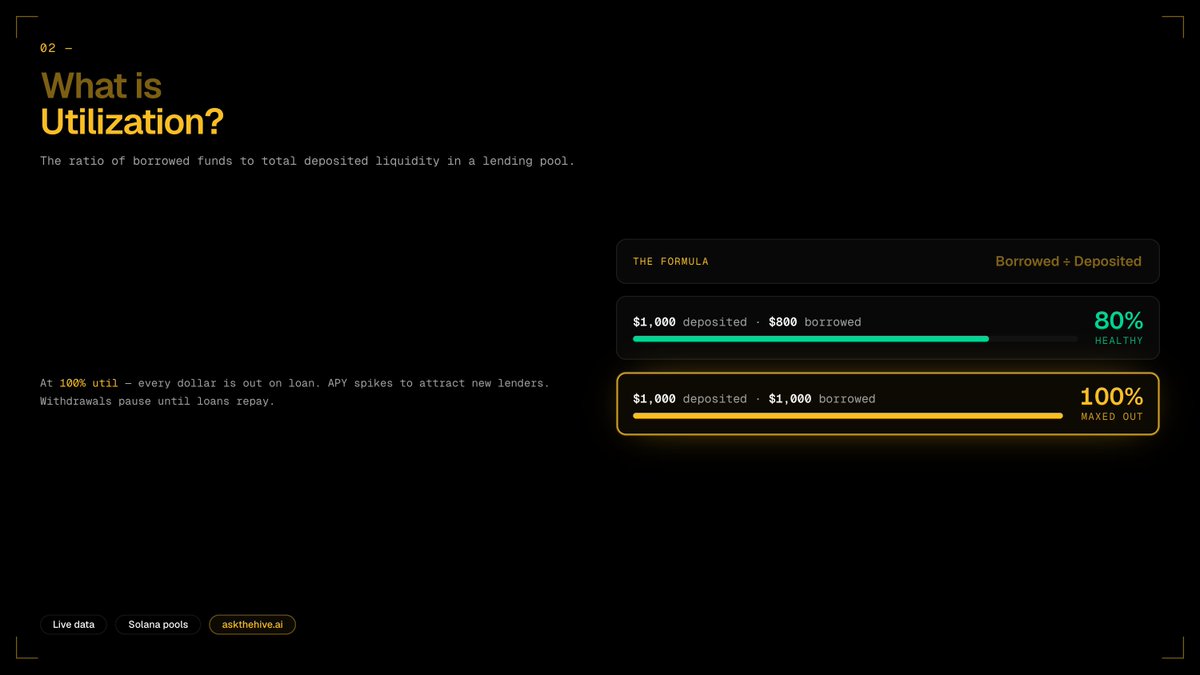Click the What is title text
Viewport: 1200px width, 675px height.
[101, 85]
